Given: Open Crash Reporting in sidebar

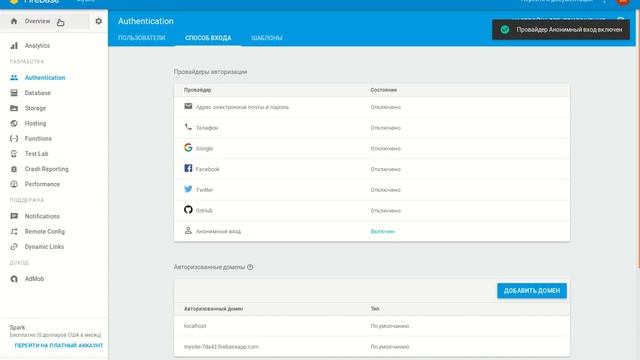Looking at the screenshot, I should (47, 169).
